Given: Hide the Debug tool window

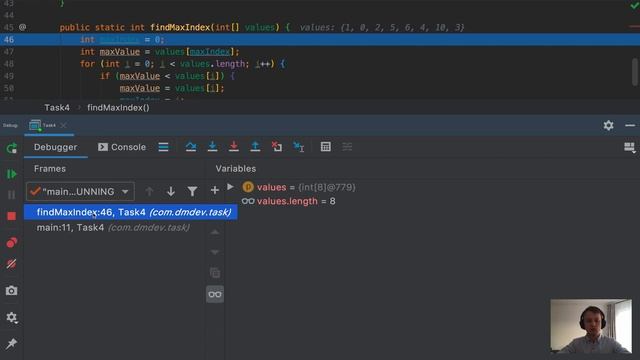Looking at the screenshot, I should 630,125.
